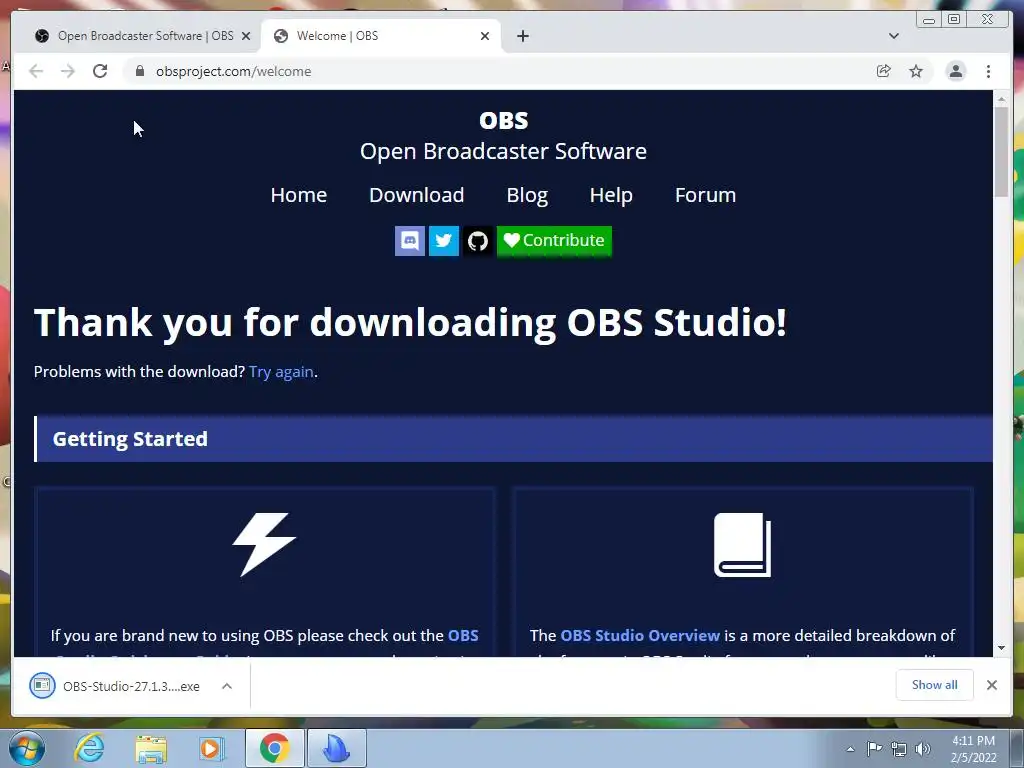Click the page vertical scrollbar thumb
The image size is (1024, 768).
click(x=1001, y=151)
